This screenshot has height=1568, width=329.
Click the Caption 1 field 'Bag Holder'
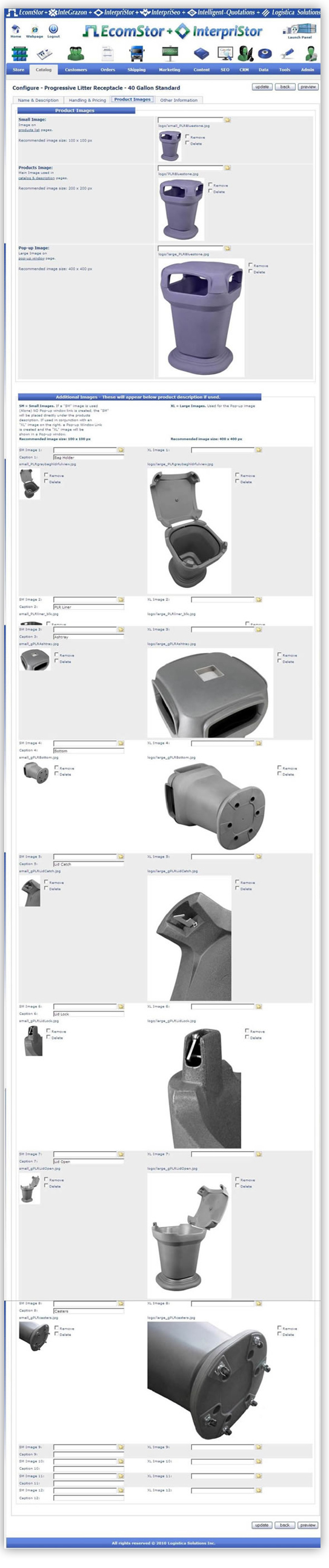click(x=88, y=458)
